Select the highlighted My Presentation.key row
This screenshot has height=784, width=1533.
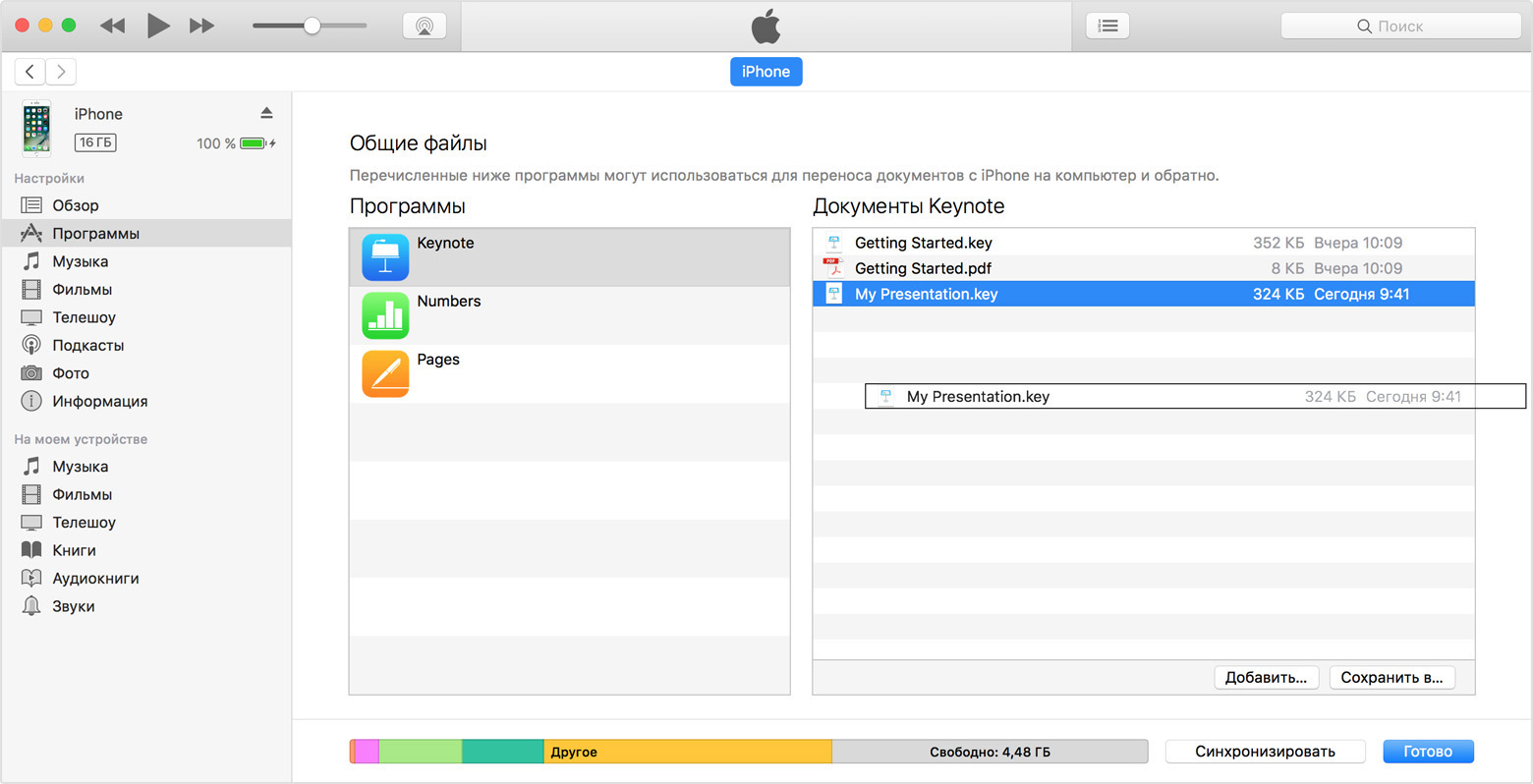click(1144, 294)
